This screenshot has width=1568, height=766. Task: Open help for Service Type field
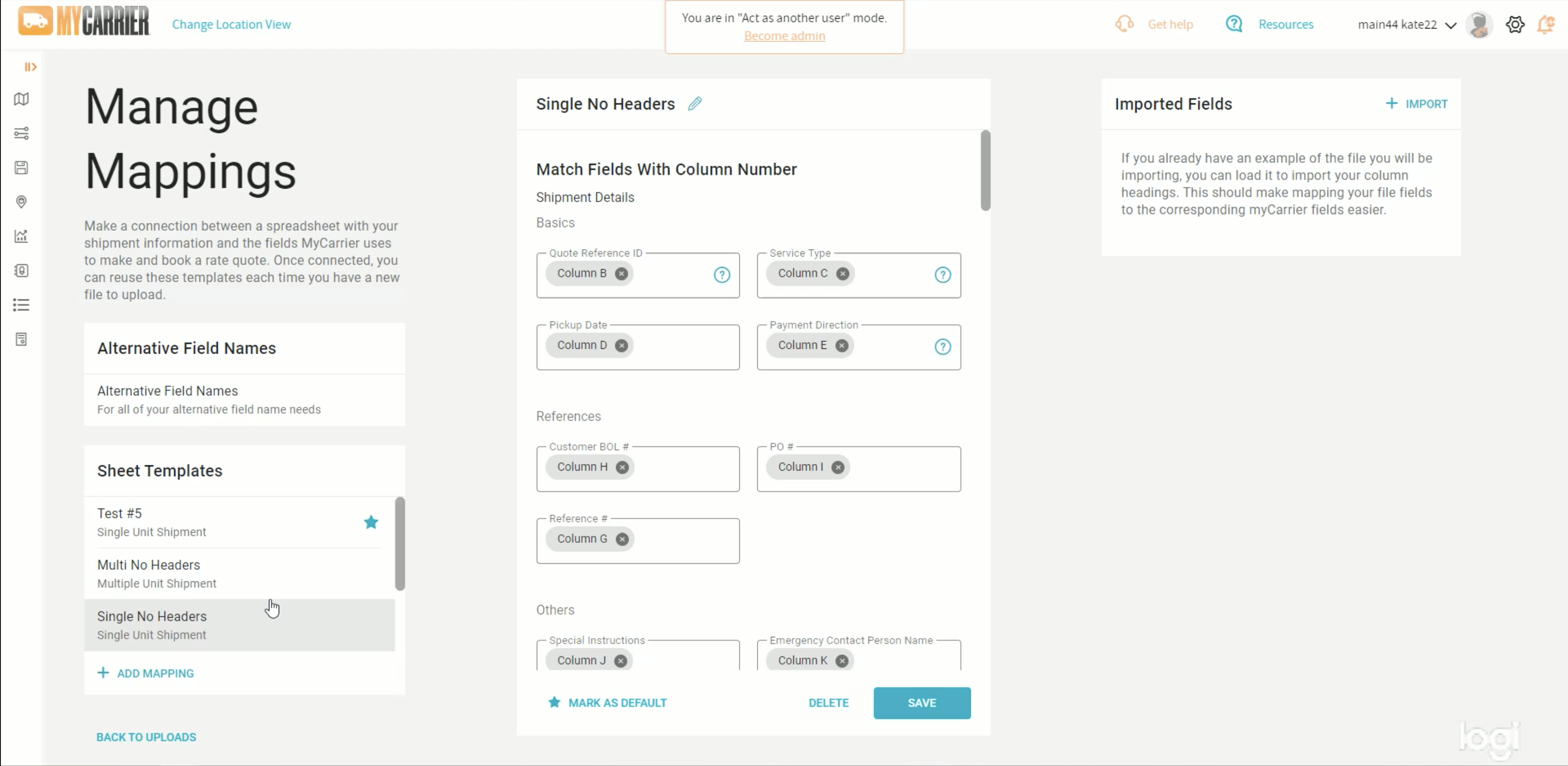point(942,274)
